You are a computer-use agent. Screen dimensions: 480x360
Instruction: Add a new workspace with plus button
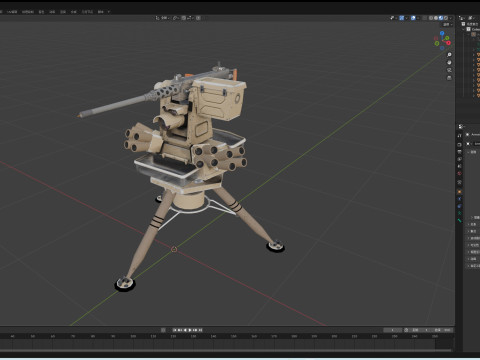click(x=109, y=12)
